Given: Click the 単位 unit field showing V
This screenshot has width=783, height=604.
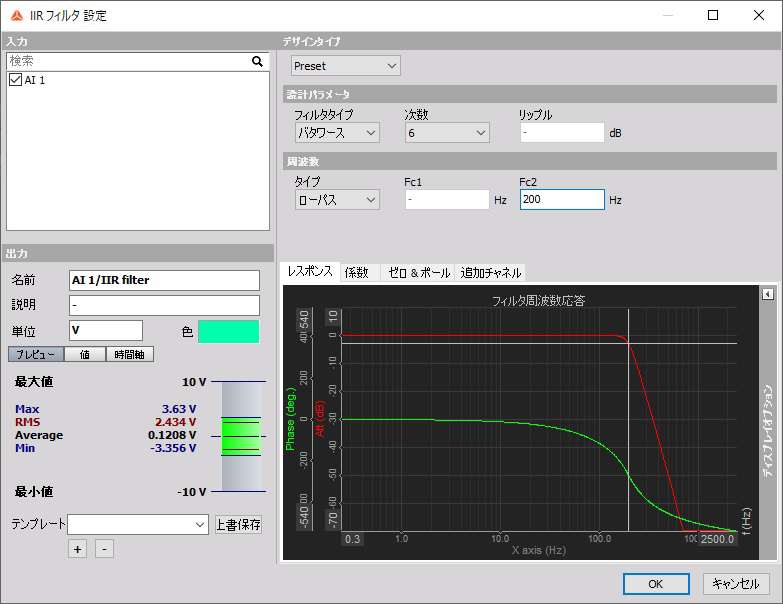Looking at the screenshot, I should coord(106,330).
